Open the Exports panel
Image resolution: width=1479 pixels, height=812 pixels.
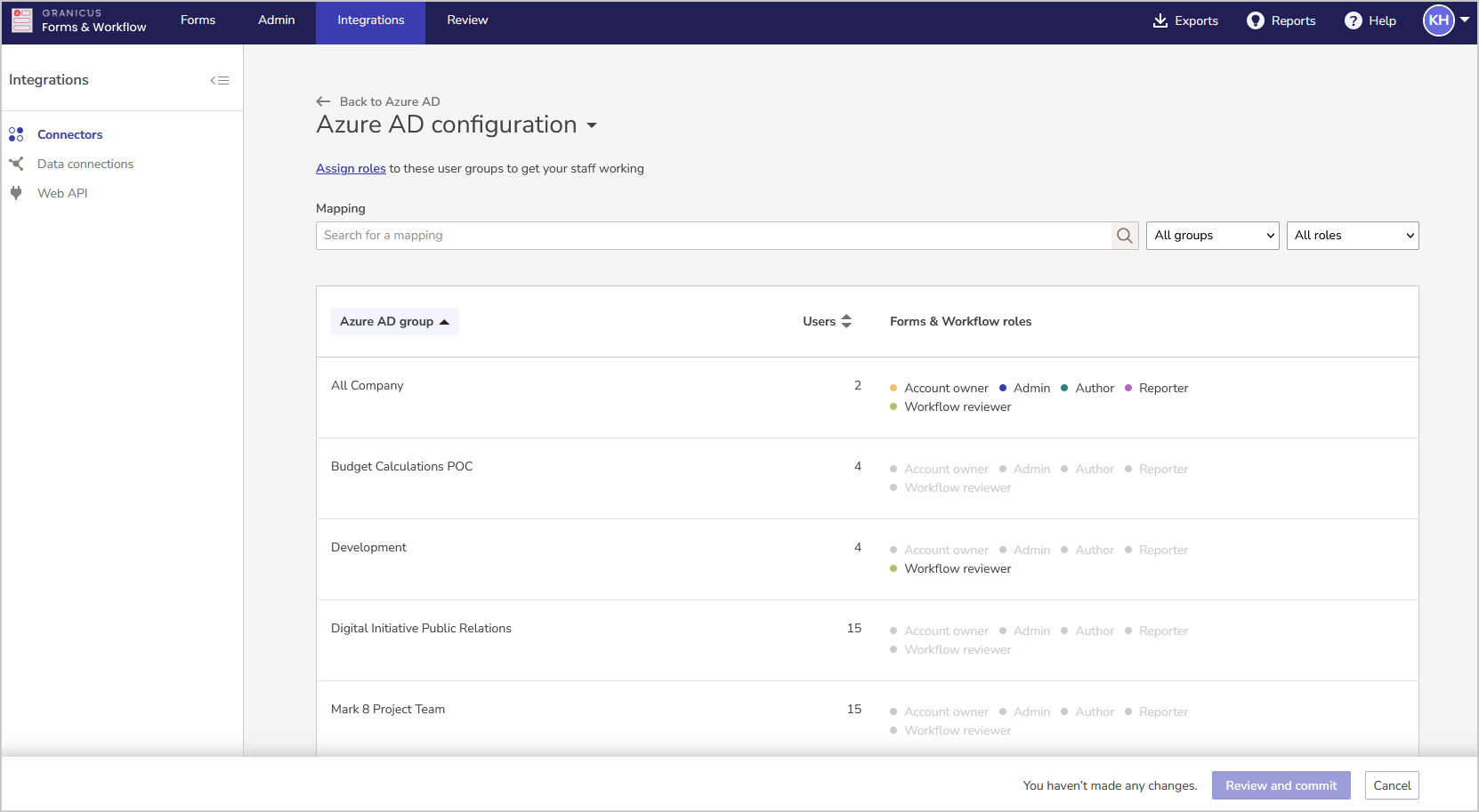(x=1184, y=20)
